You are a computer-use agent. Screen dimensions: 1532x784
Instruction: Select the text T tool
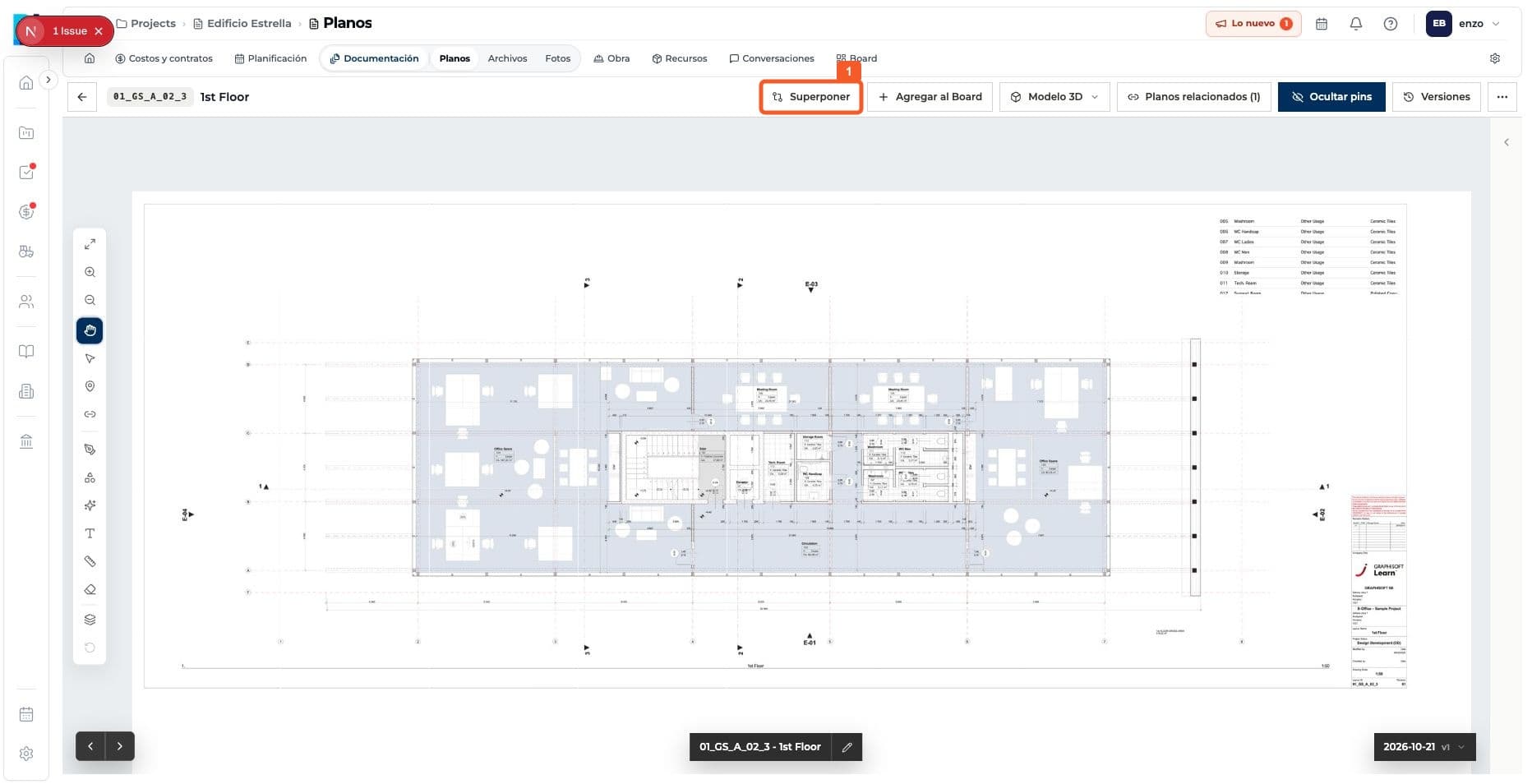click(x=90, y=533)
